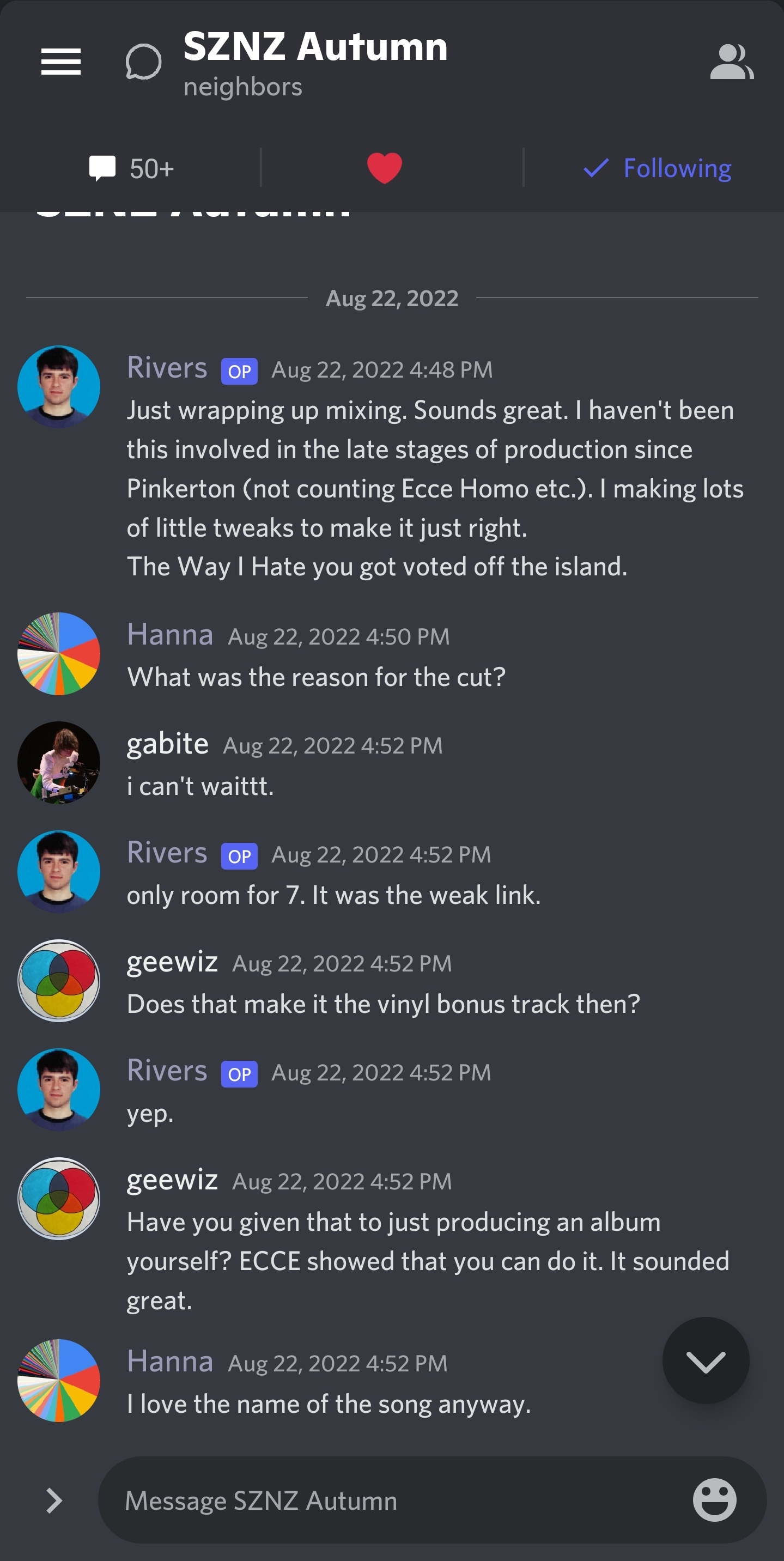Tap geewiz's name on the vinyl bonus track message
The width and height of the screenshot is (784, 1561).
pos(172,962)
